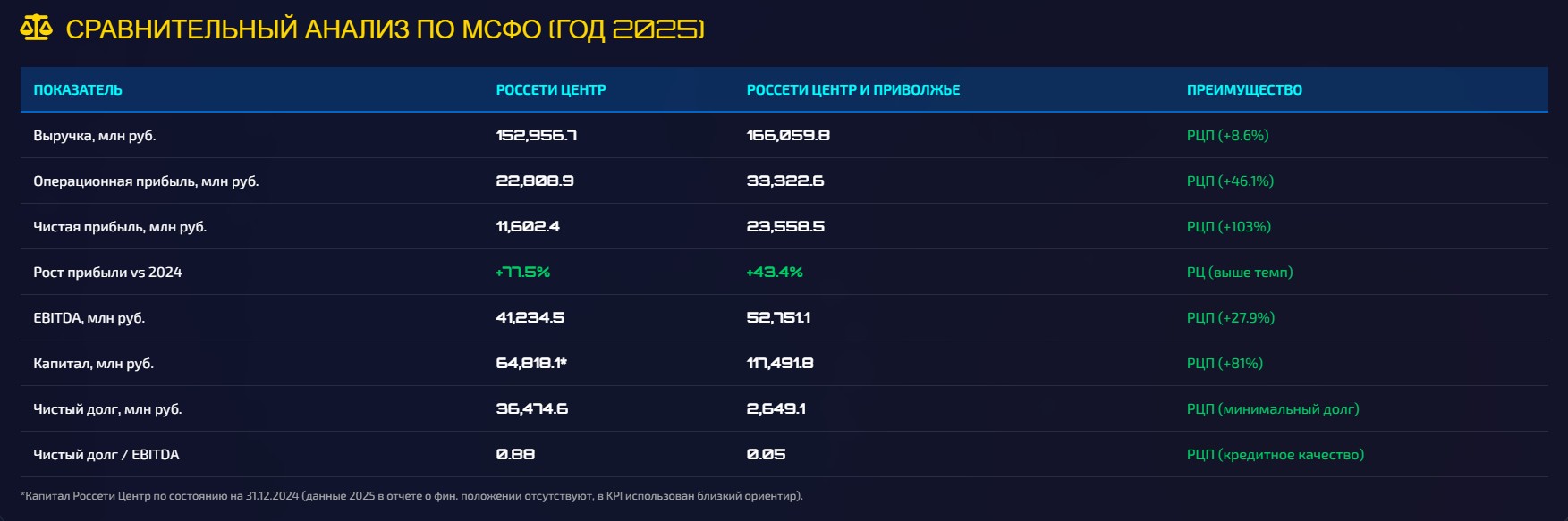Select the «Операционная прибыль, млн руб.» row label
Screen dimensions: 1568x521
click(146, 181)
